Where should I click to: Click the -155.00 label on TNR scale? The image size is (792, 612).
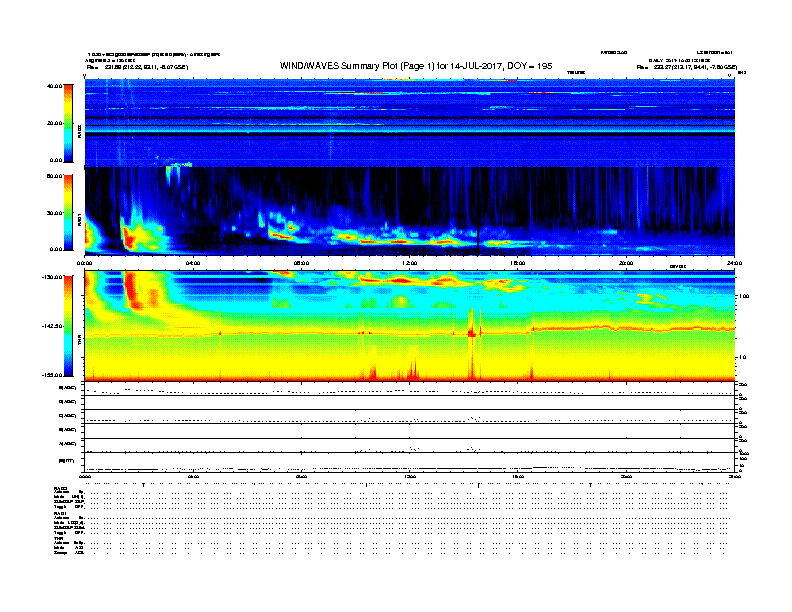53,375
